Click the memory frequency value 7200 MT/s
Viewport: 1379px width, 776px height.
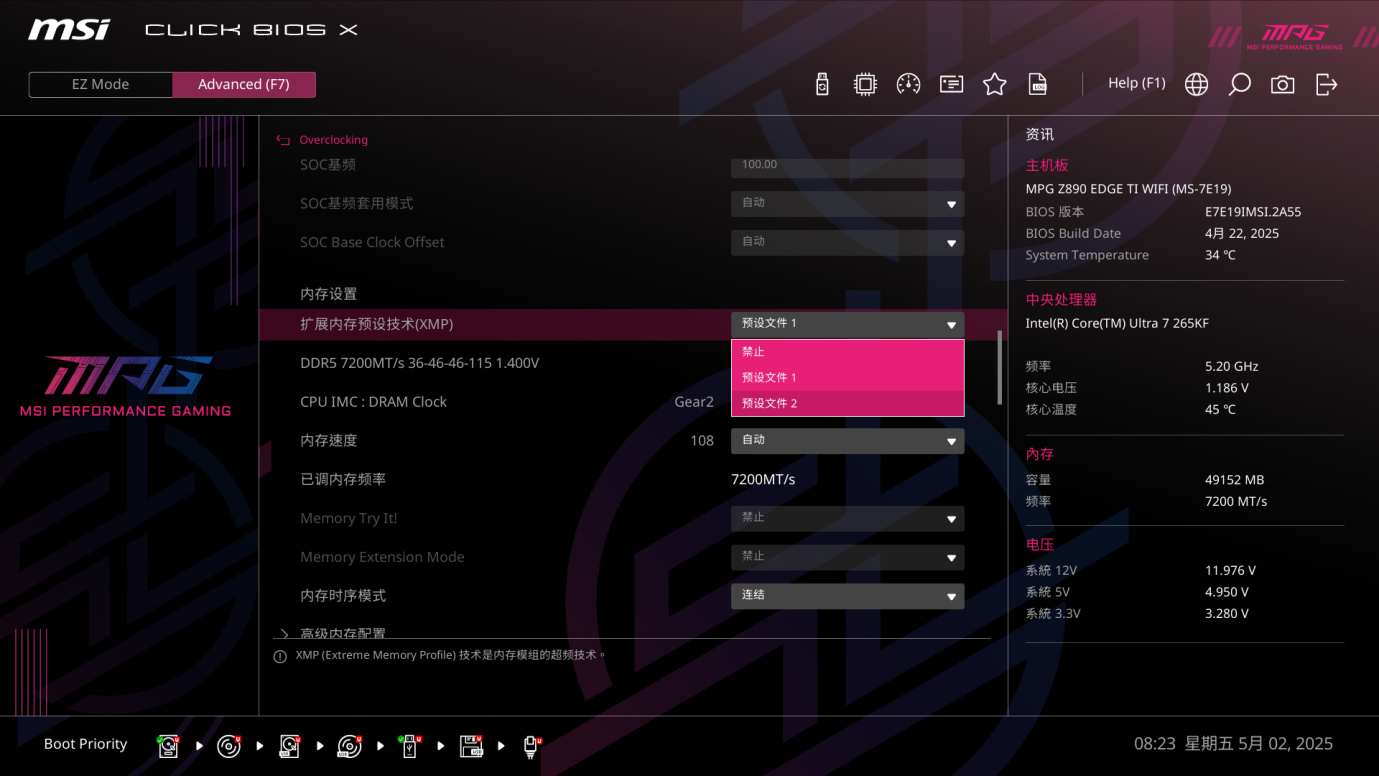(x=1236, y=502)
